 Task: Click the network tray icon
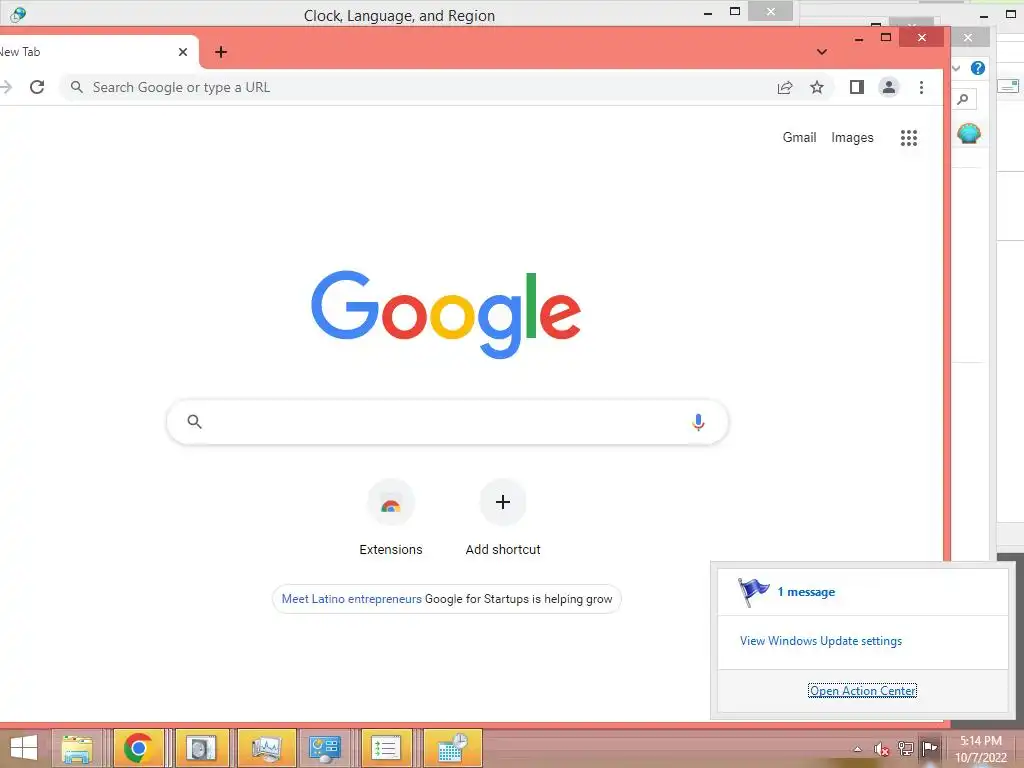906,748
